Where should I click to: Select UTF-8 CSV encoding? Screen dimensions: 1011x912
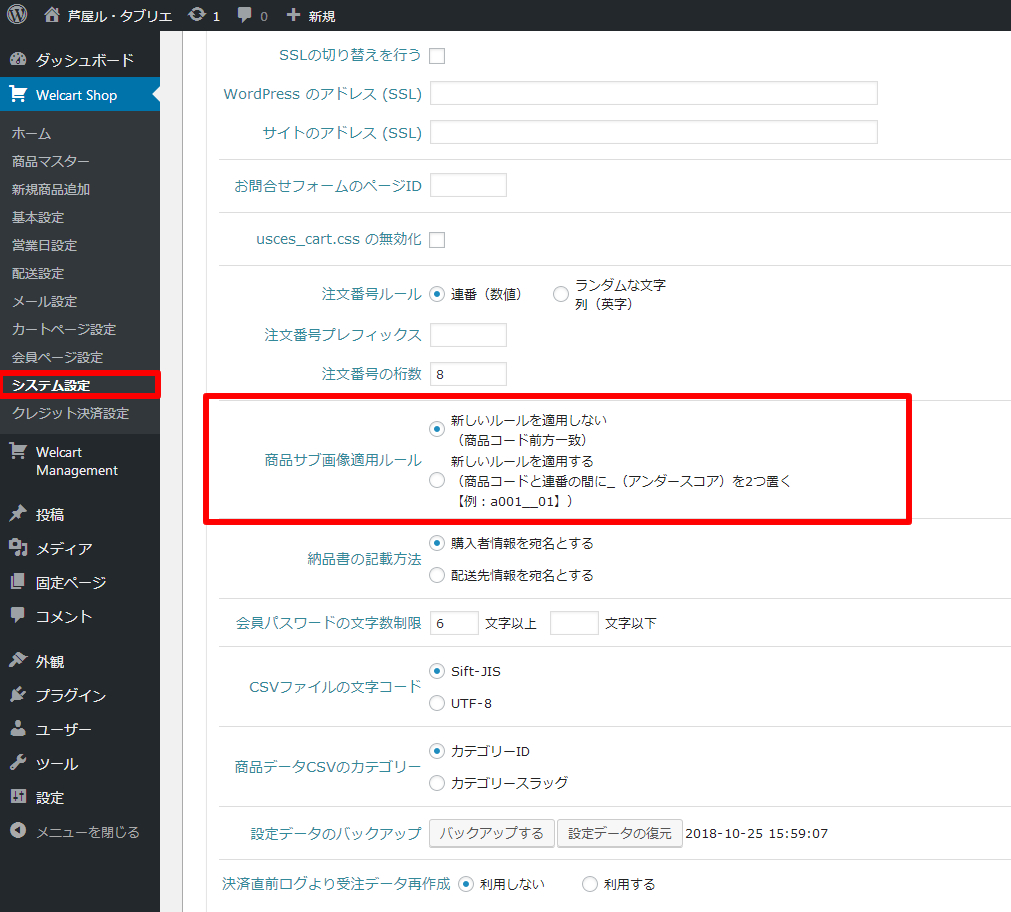437,702
